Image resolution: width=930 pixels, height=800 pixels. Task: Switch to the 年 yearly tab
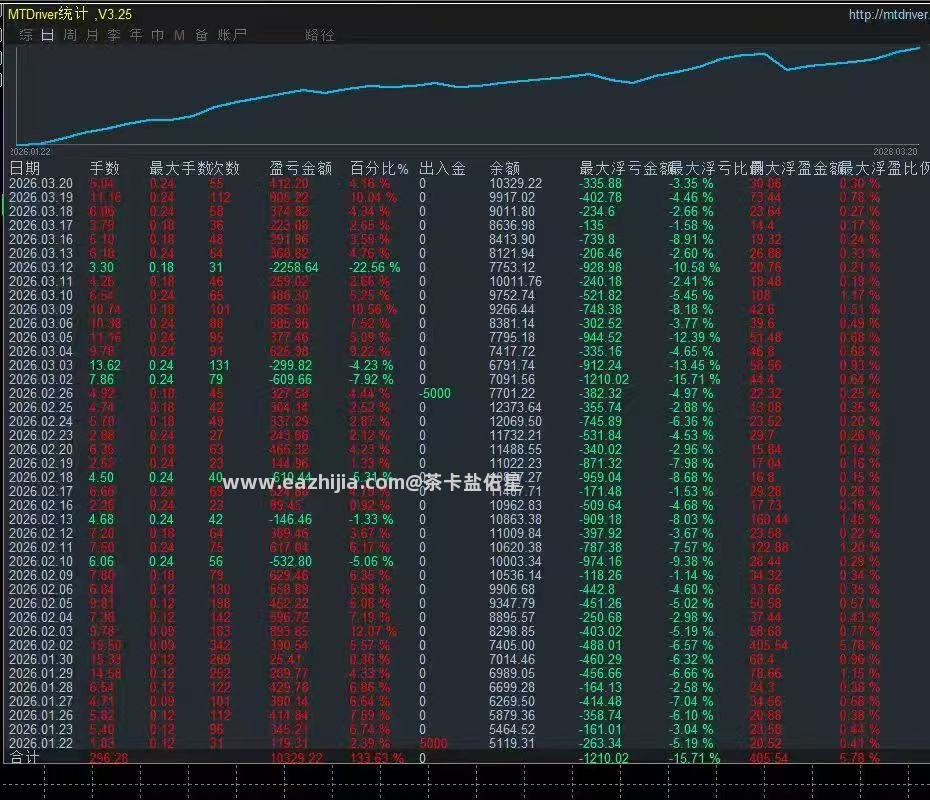(x=136, y=35)
